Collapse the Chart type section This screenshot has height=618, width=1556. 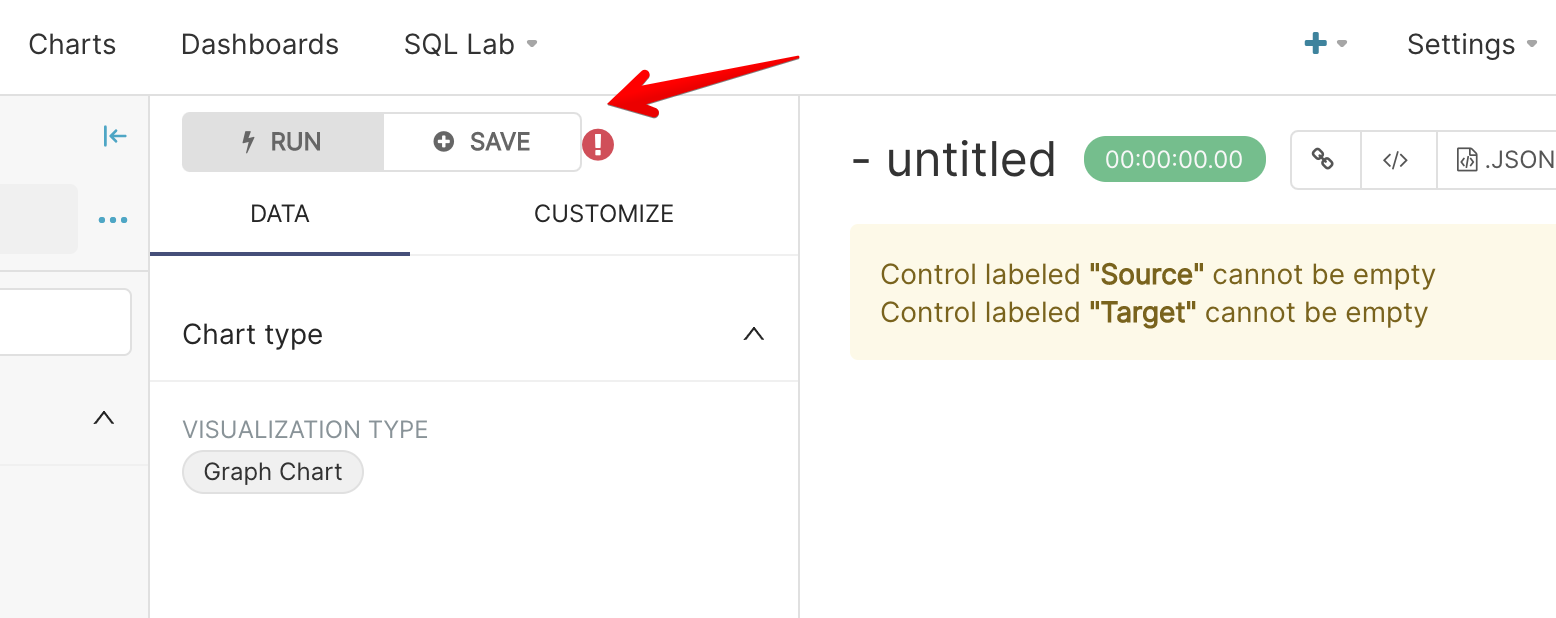[753, 335]
